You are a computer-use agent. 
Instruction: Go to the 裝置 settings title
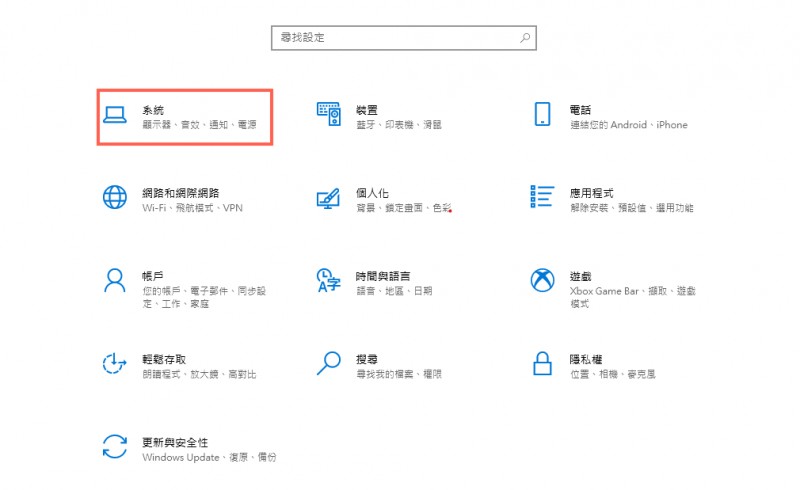[x=367, y=110]
